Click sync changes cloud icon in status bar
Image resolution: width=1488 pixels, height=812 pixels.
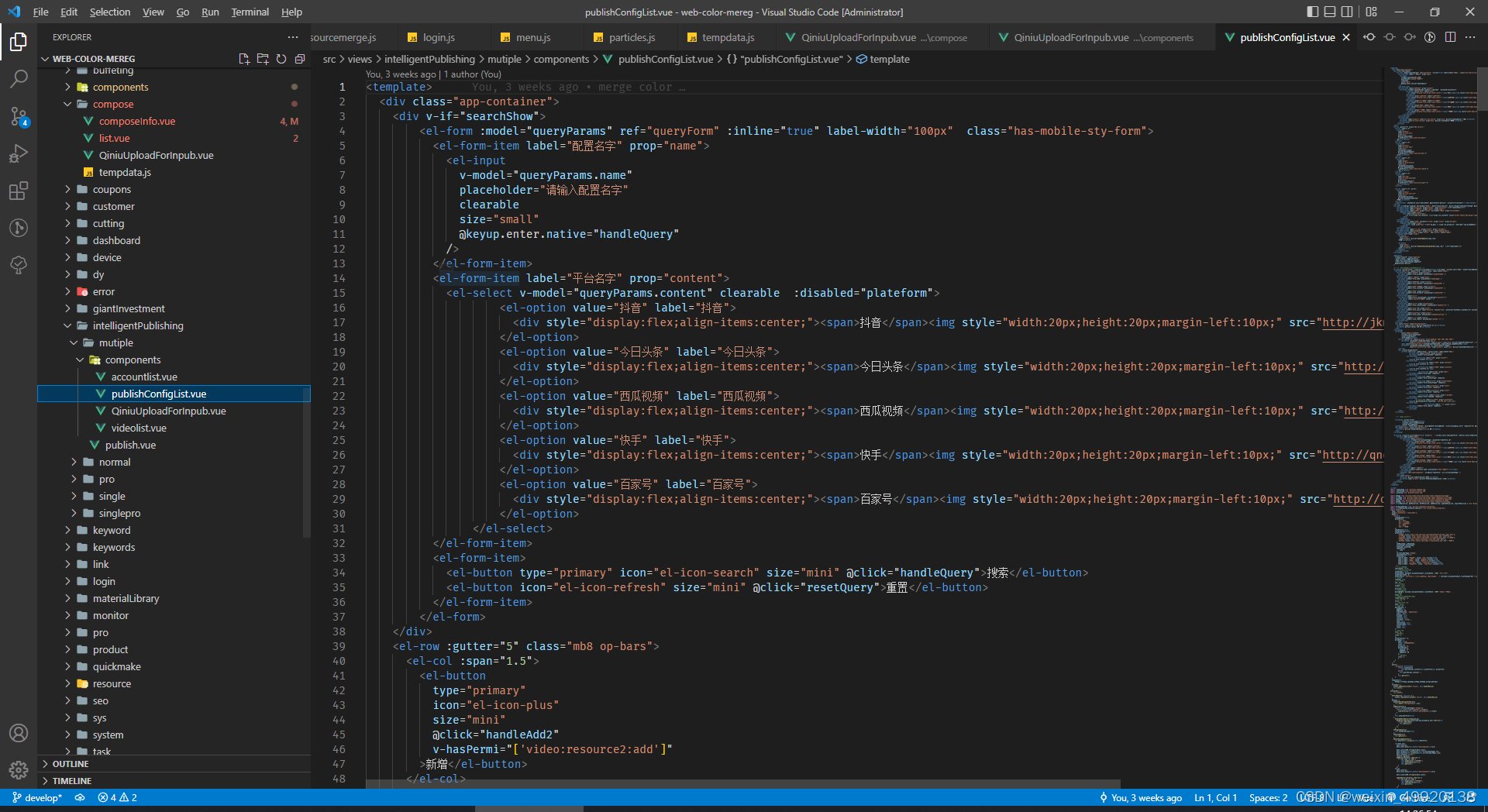tap(80, 797)
